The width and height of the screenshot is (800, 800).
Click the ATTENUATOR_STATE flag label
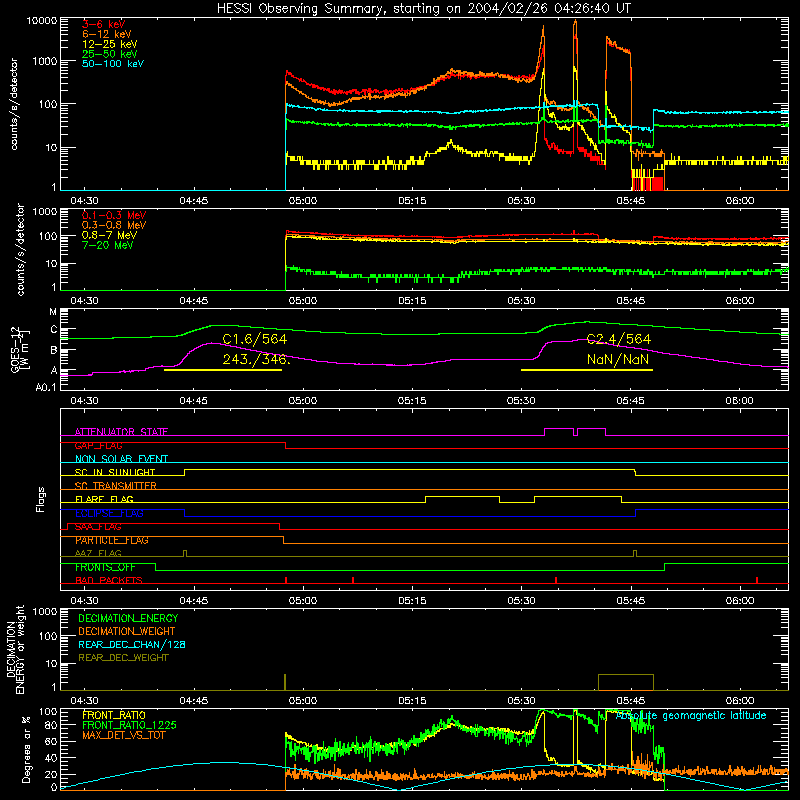(121, 432)
